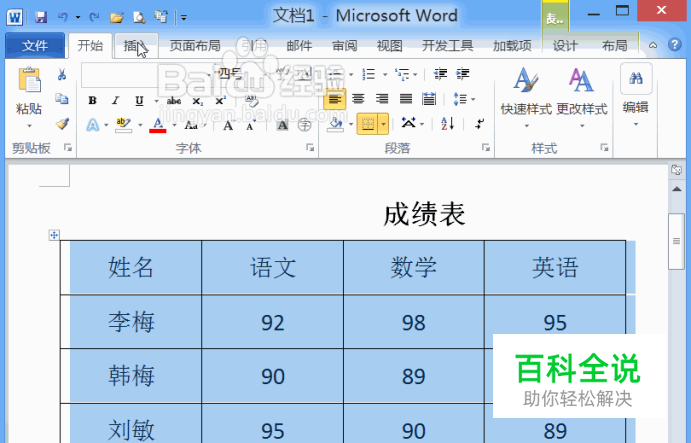Toggle Align Text Left
The height and width of the screenshot is (443, 691).
334,99
